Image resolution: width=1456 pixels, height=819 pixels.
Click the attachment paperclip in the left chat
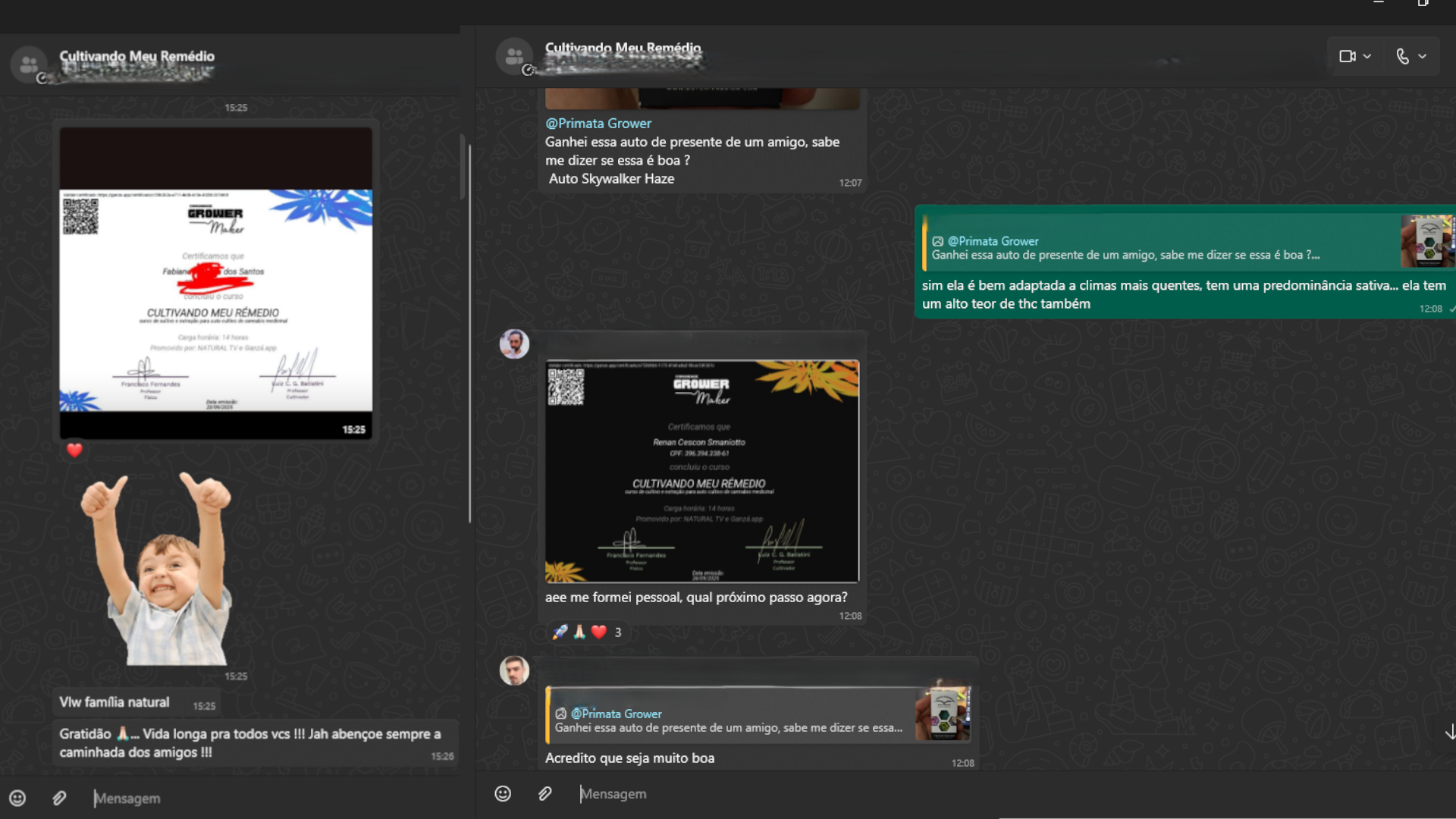coord(59,798)
